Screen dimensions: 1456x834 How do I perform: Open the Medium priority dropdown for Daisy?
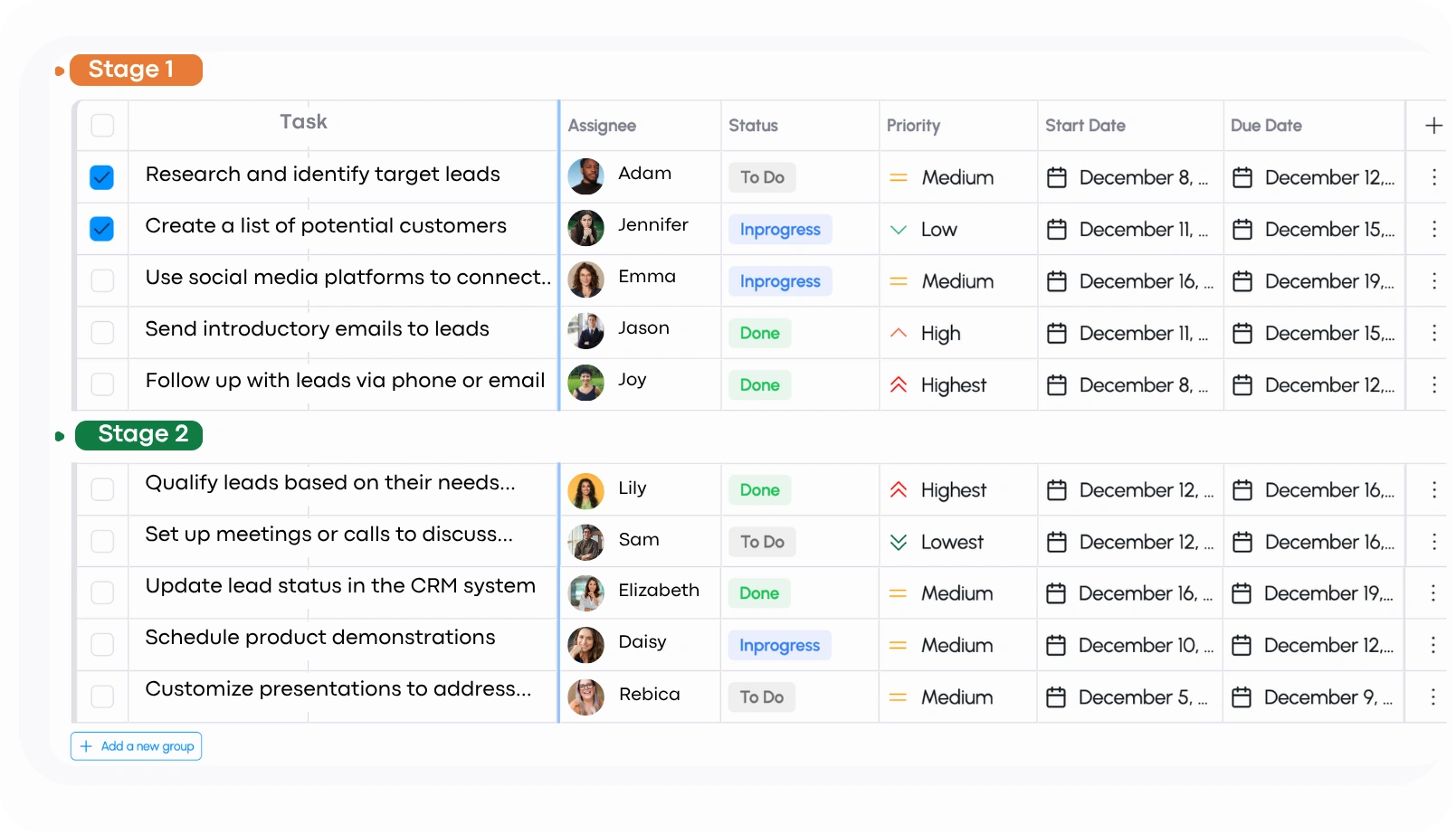pos(941,645)
